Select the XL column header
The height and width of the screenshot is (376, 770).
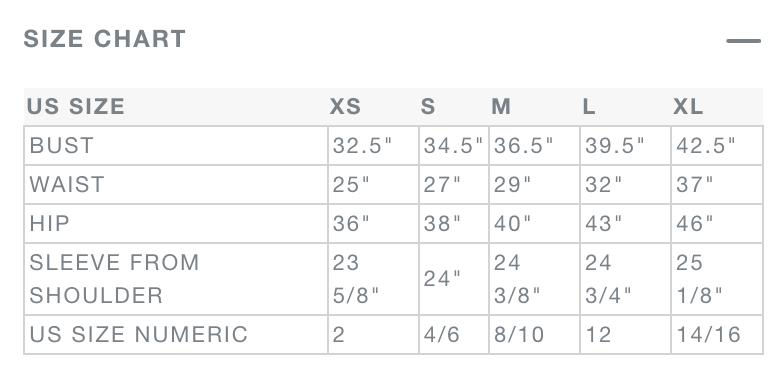pos(688,107)
